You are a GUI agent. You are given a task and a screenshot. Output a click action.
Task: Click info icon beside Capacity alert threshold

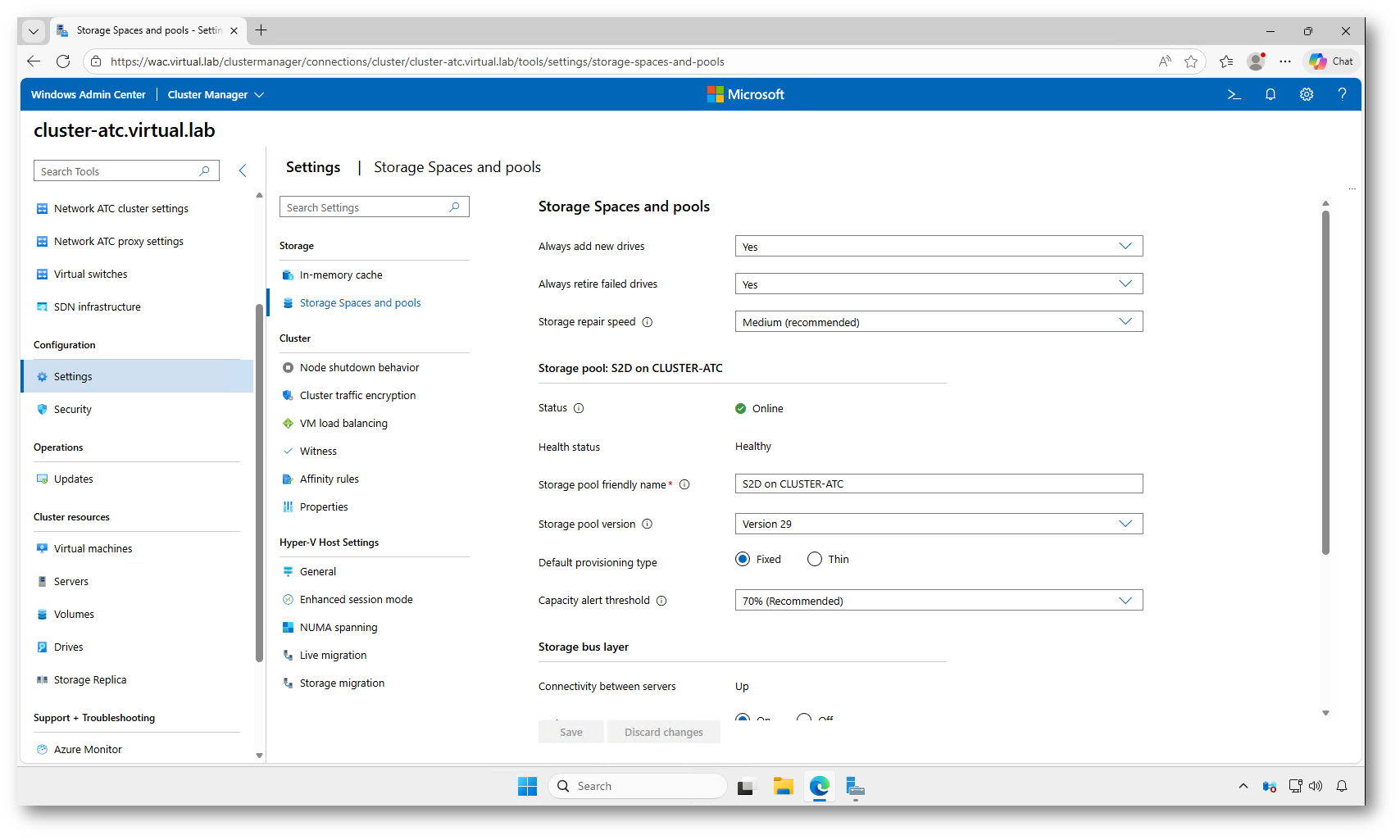tap(661, 601)
